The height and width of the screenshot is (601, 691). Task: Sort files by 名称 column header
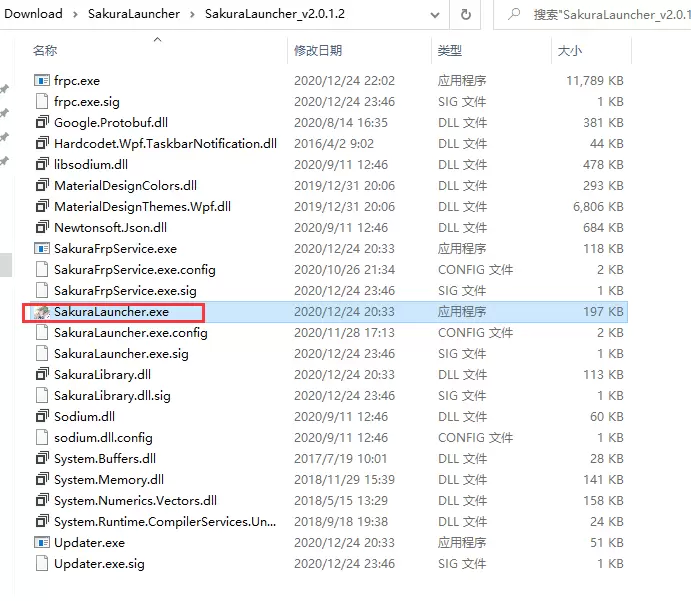(x=45, y=51)
